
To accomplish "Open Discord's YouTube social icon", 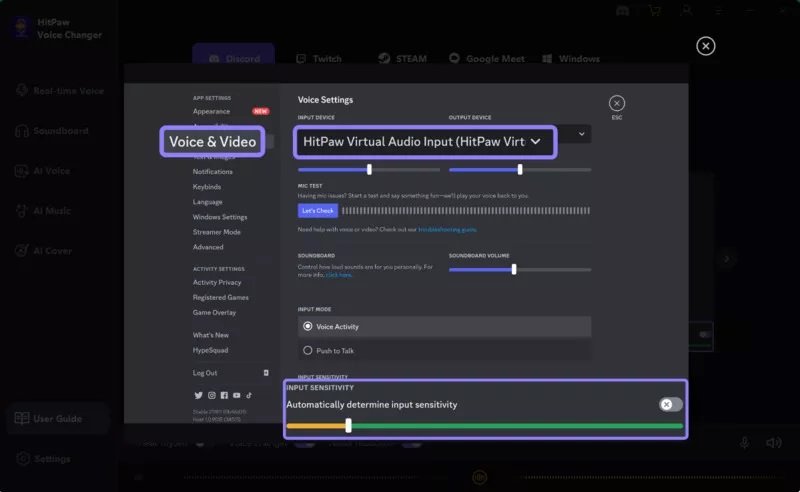I will pos(237,395).
